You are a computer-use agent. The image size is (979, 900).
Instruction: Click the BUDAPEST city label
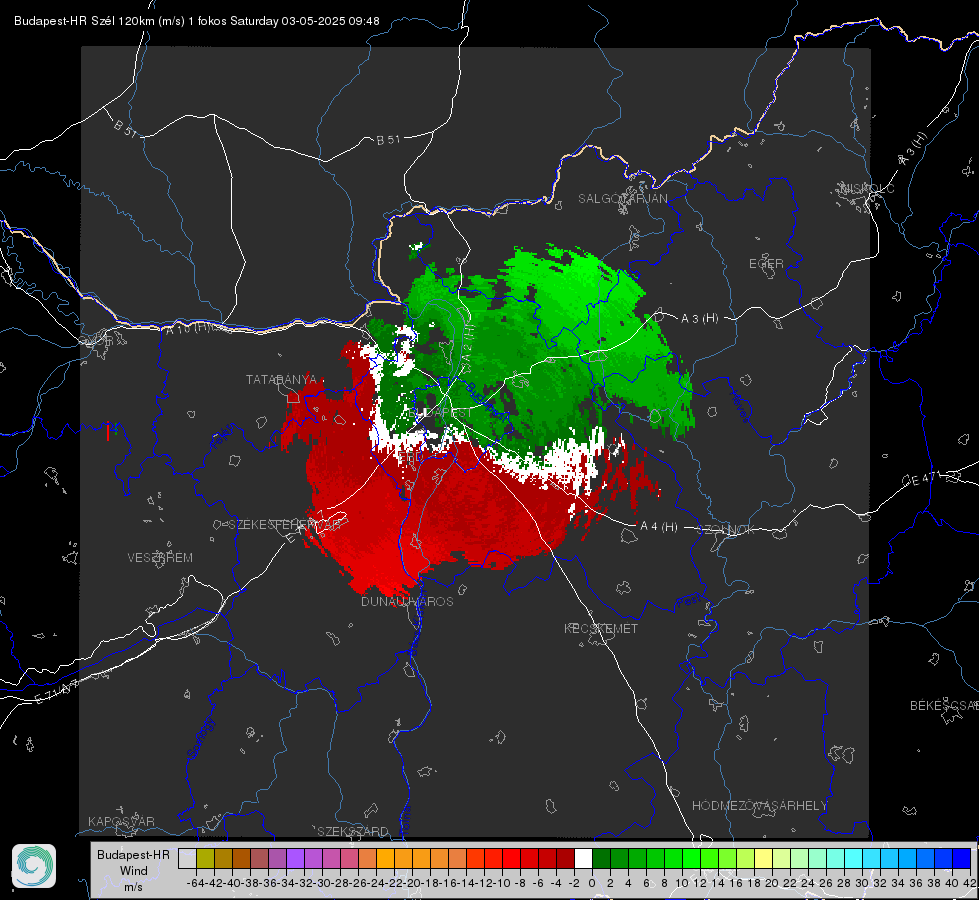coord(439,413)
